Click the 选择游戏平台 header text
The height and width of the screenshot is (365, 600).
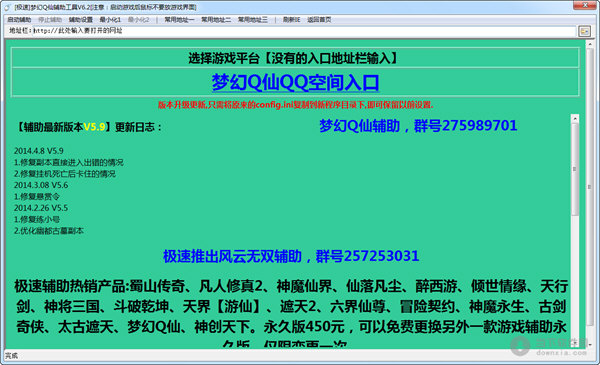[293, 58]
